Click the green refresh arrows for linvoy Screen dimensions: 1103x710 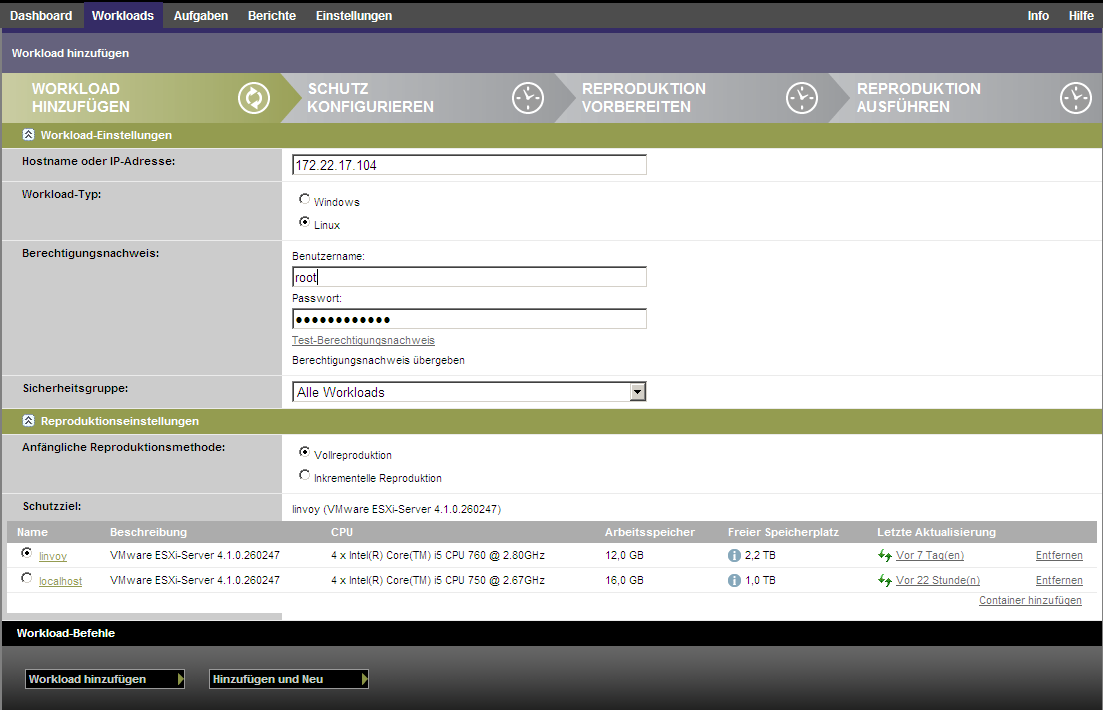tap(884, 555)
